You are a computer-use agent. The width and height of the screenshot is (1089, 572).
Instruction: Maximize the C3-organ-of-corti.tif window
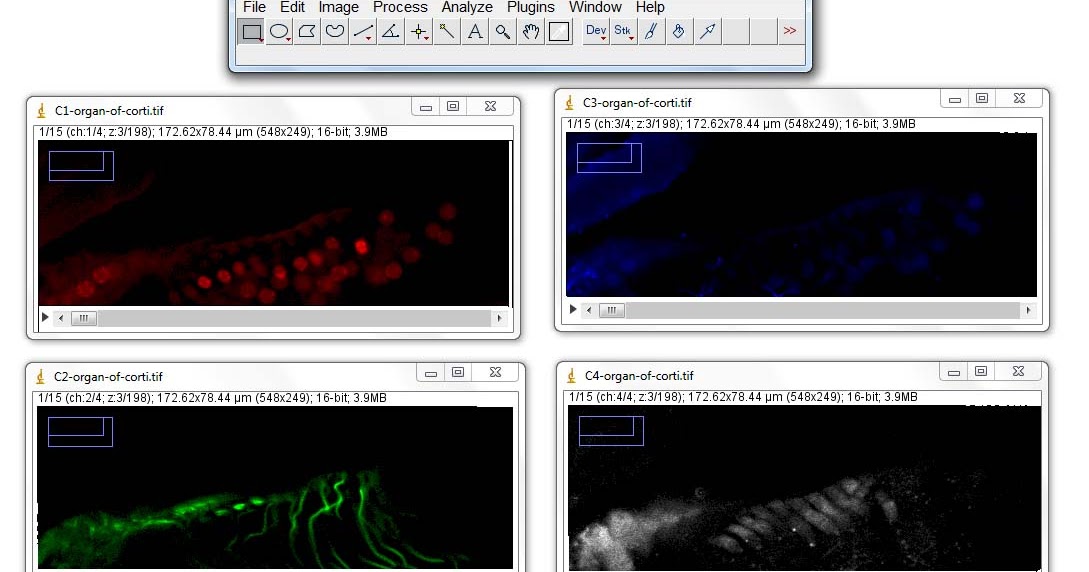[x=981, y=99]
